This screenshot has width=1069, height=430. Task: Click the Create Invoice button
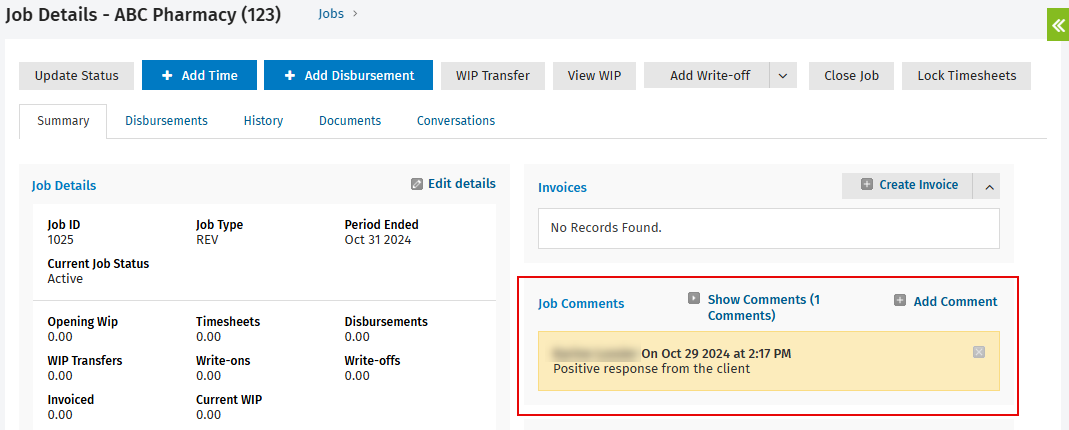[x=907, y=185]
